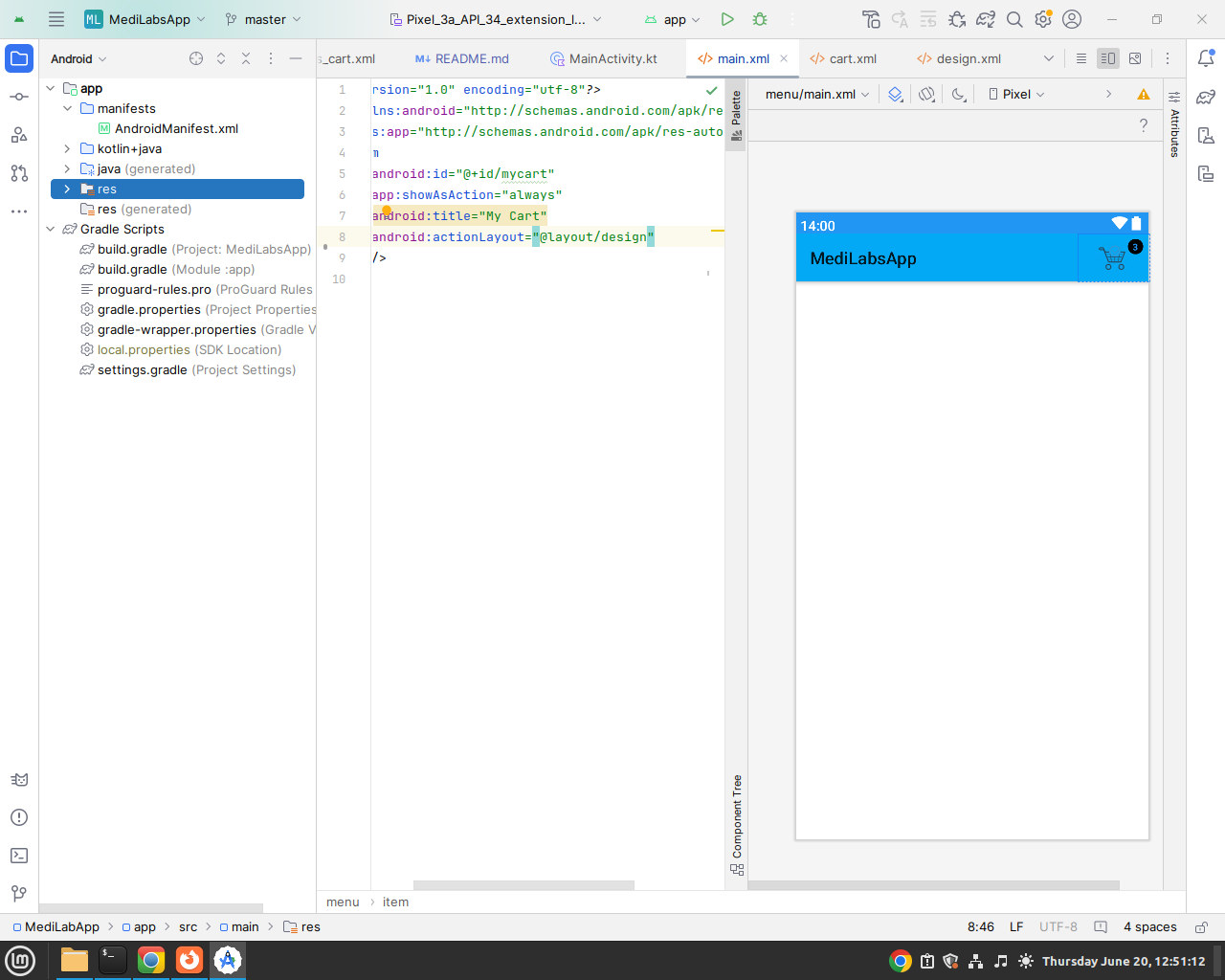This screenshot has height=980, width=1225.
Task: Show more tool windows ellipsis
Action: 19,212
